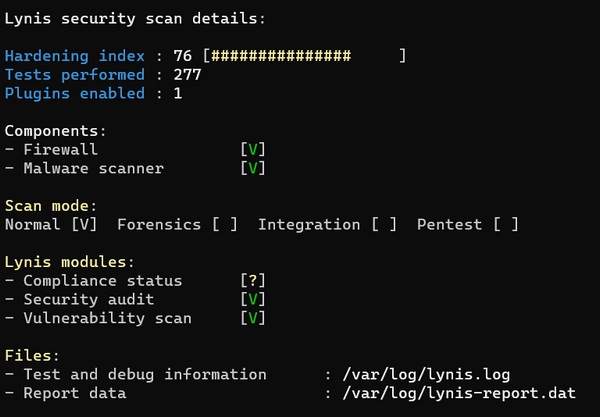Click the Hardening index label

coord(75,56)
